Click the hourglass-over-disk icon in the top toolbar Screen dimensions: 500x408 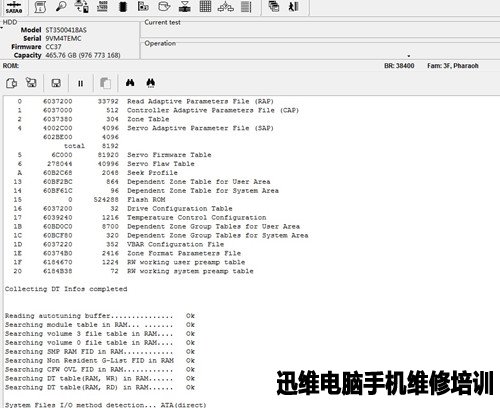point(185,7)
